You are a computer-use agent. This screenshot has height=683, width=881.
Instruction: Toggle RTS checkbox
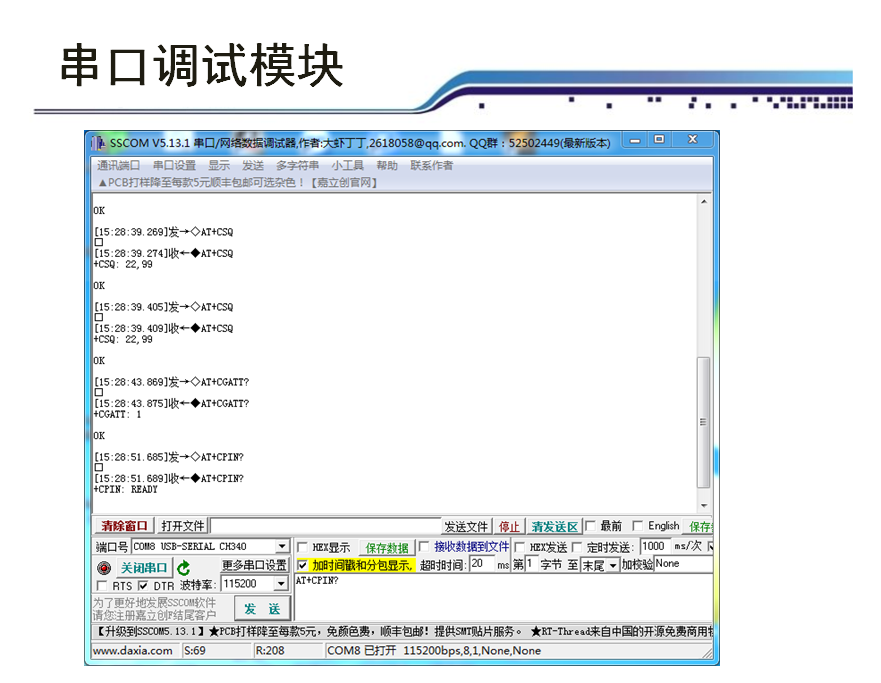tap(102, 586)
